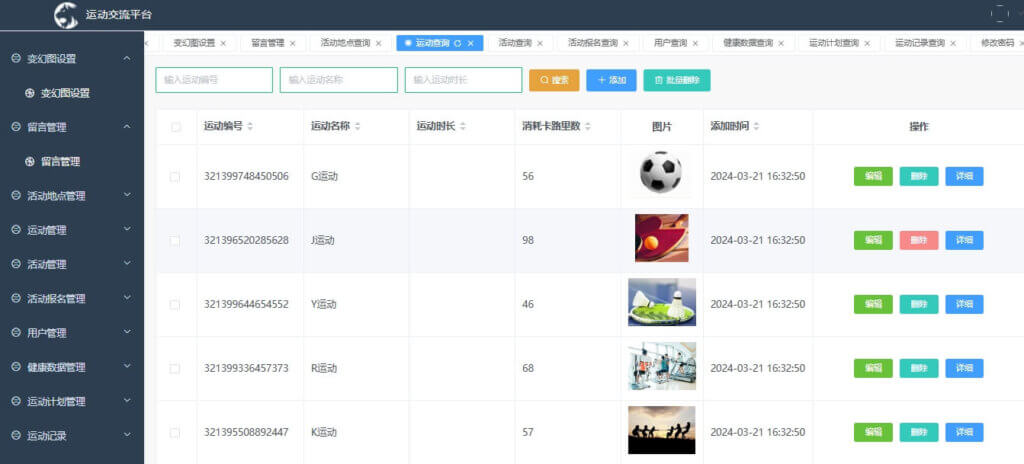Switch to the 用户查询 tab
Screen dimensions: 1024x464
pyautogui.click(x=670, y=43)
